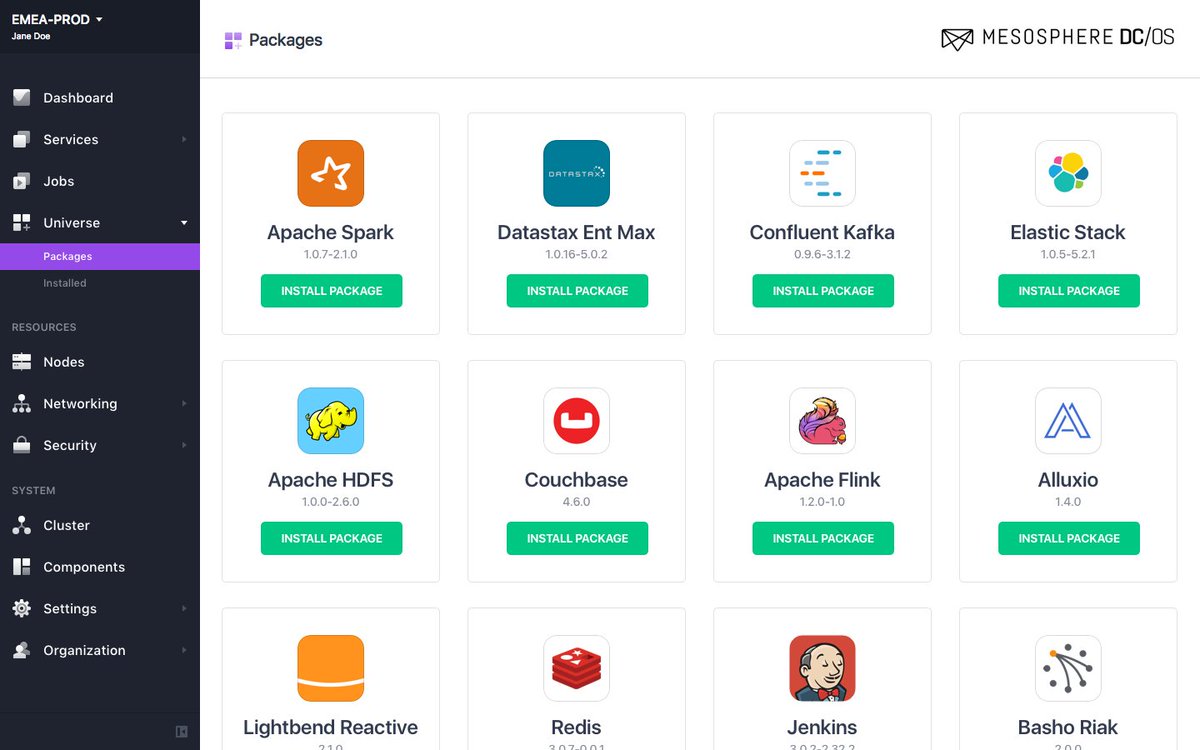Install the Confluent Kafka package

[x=823, y=291]
